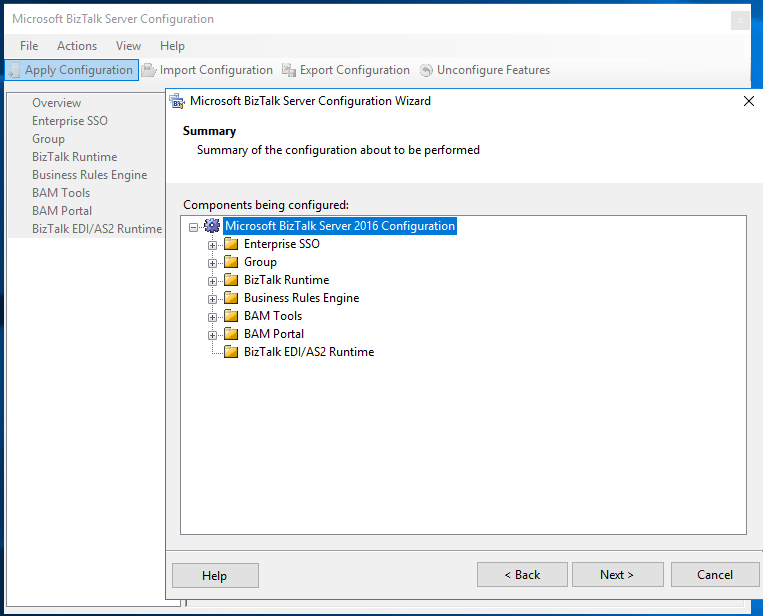
Task: Select Microsoft BizTalk Server 2016 Configuration tree root
Action: pos(340,226)
